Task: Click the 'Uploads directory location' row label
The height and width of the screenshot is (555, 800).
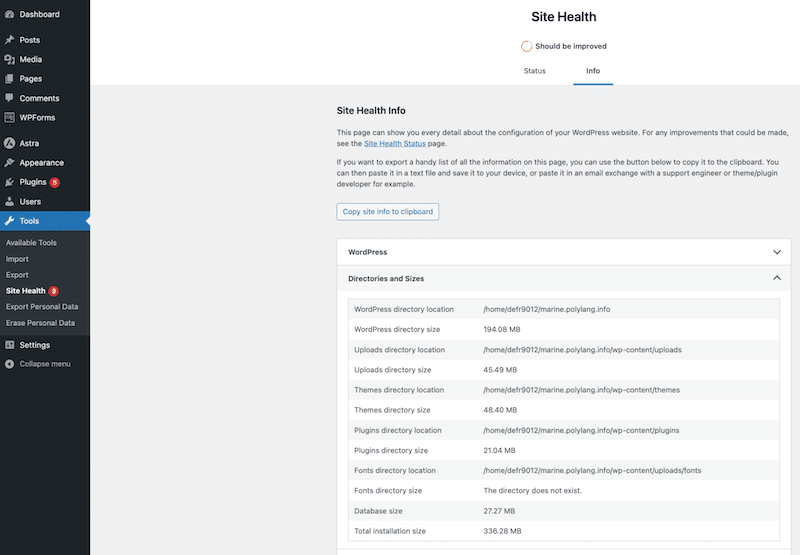Action: (399, 350)
